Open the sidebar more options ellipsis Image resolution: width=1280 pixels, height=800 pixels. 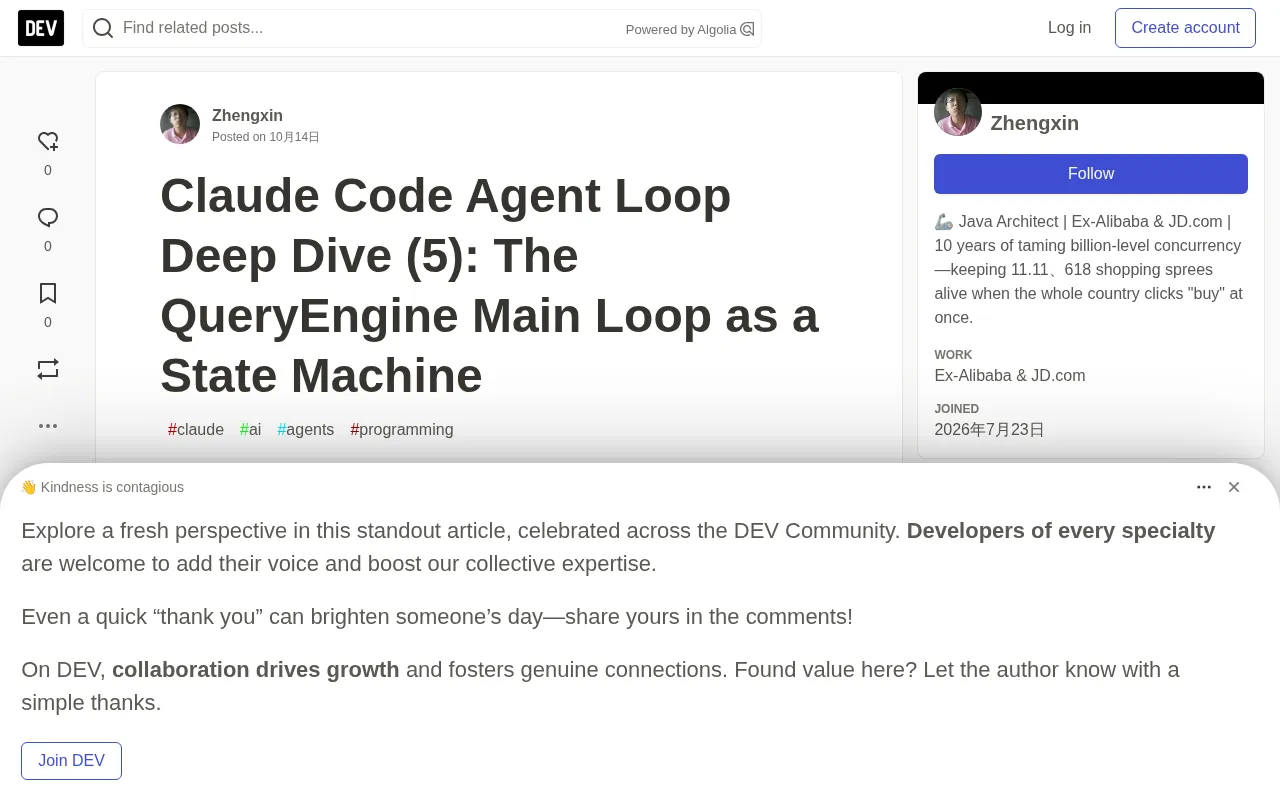48,426
